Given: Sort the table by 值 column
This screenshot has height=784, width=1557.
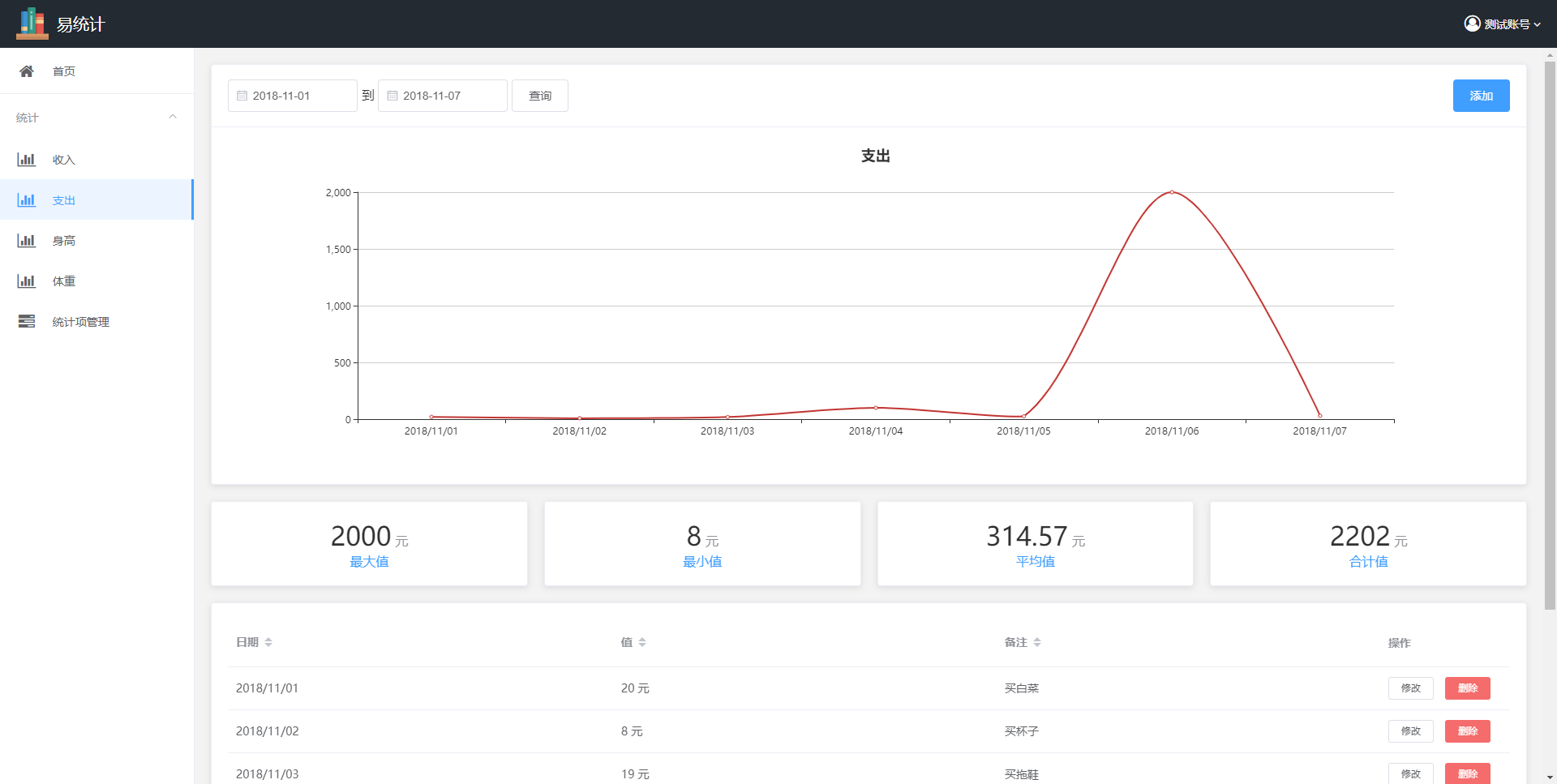Looking at the screenshot, I should (x=641, y=642).
